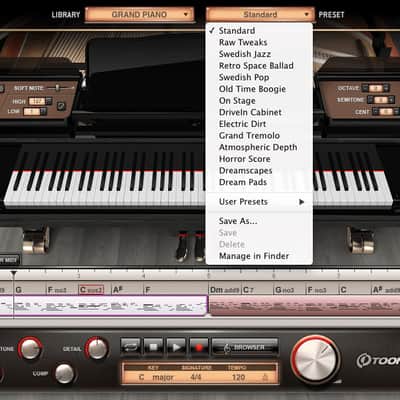Open the MIDI Browser

pyautogui.click(x=245, y=347)
